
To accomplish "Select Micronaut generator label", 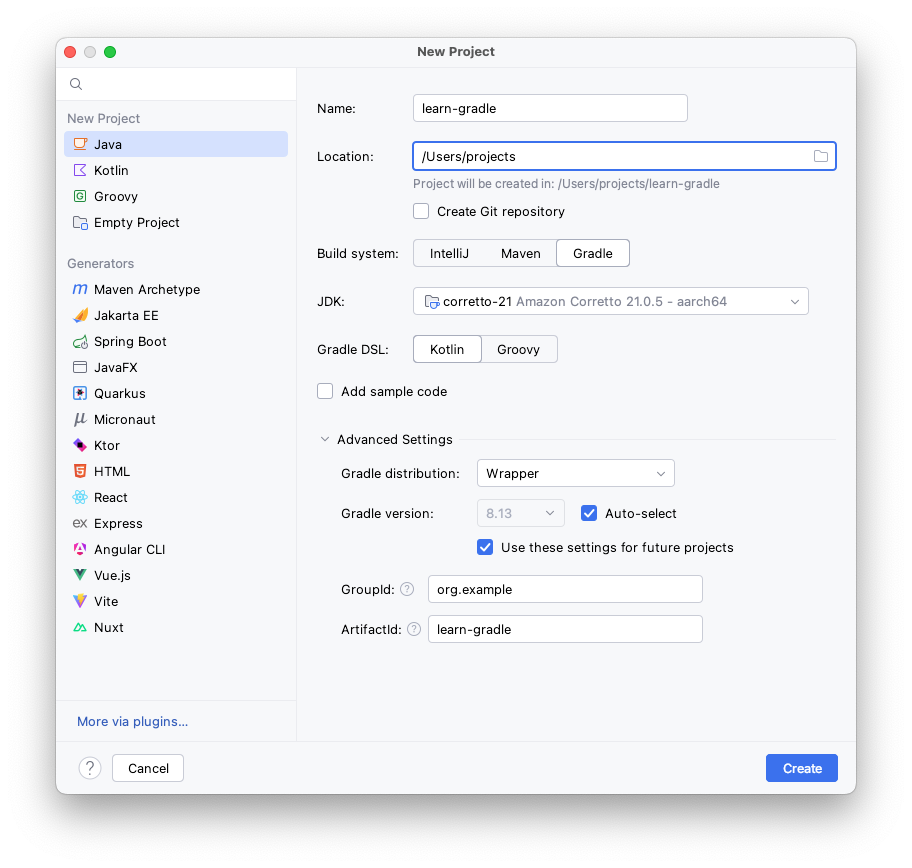I will click(x=124, y=419).
